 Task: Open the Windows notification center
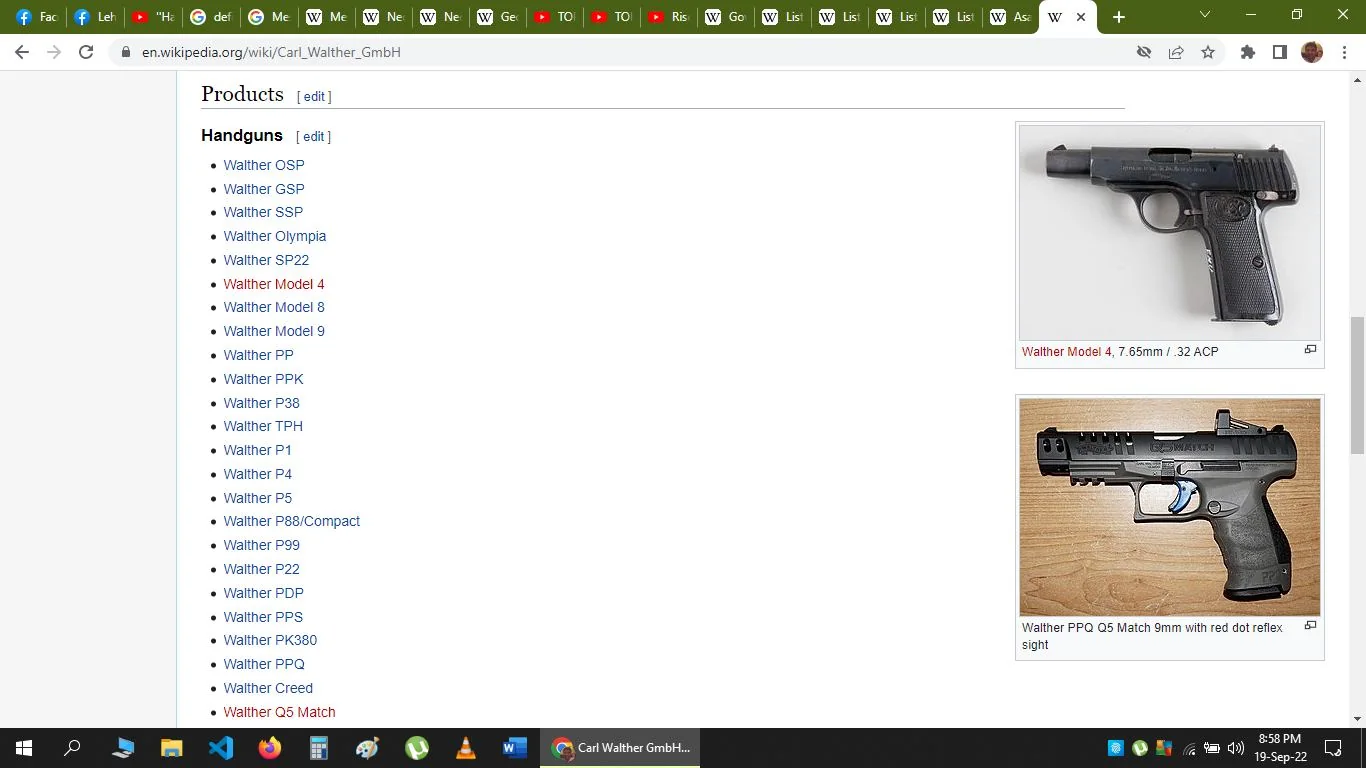coord(1333,748)
